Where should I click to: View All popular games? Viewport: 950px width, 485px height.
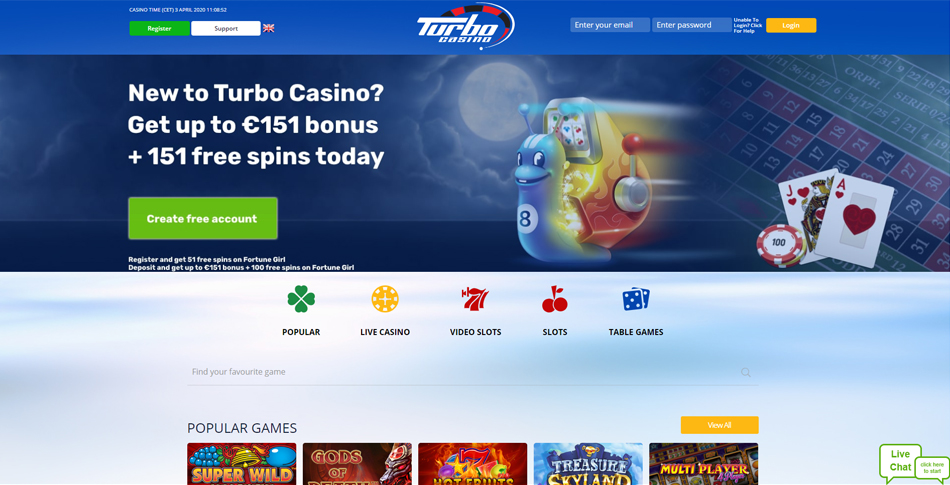[719, 425]
